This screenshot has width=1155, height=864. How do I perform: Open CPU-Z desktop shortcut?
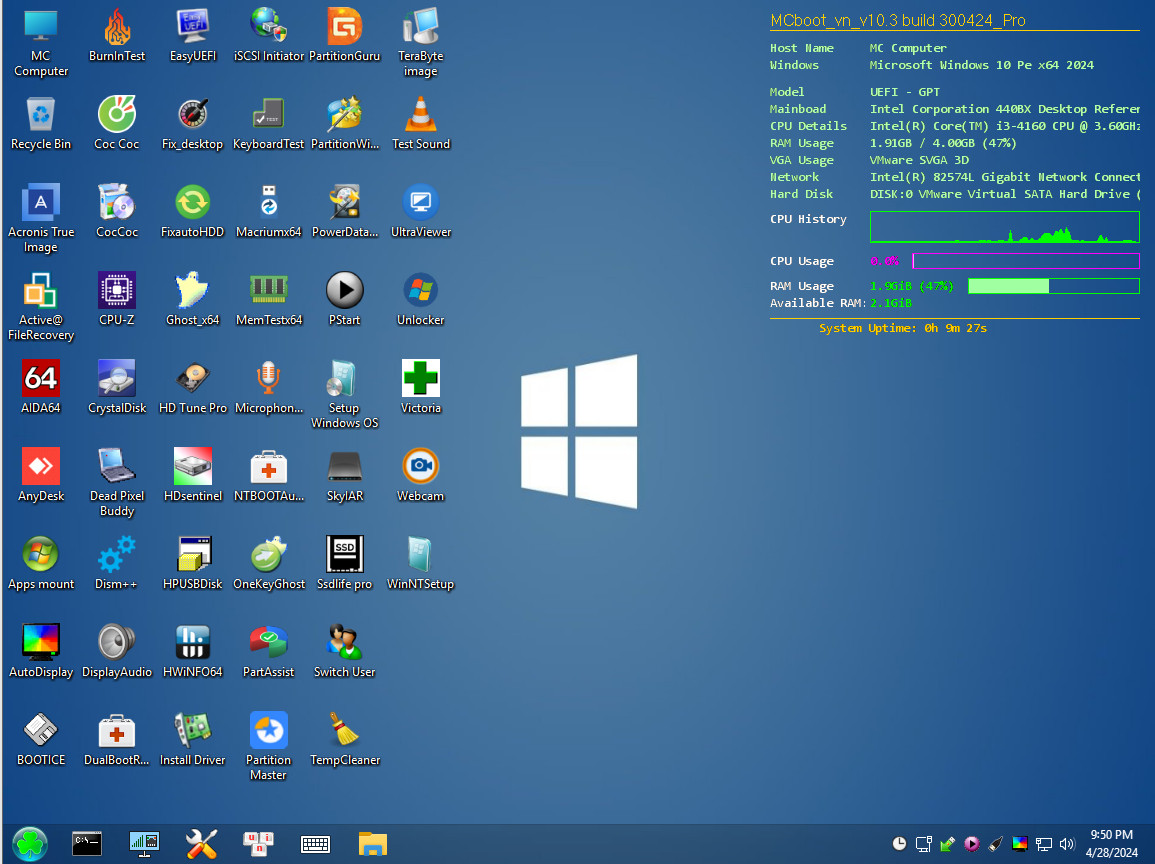pyautogui.click(x=116, y=298)
